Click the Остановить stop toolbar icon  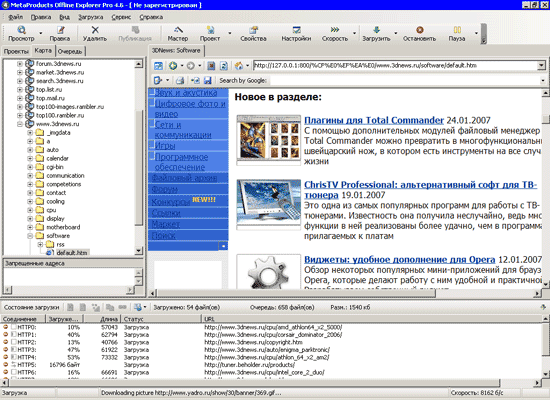point(420,30)
